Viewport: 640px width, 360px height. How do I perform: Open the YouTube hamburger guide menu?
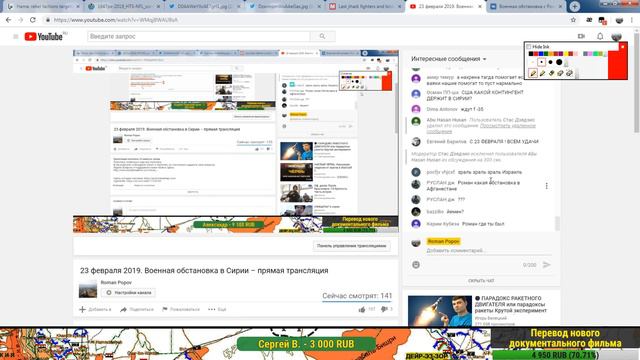[16, 36]
